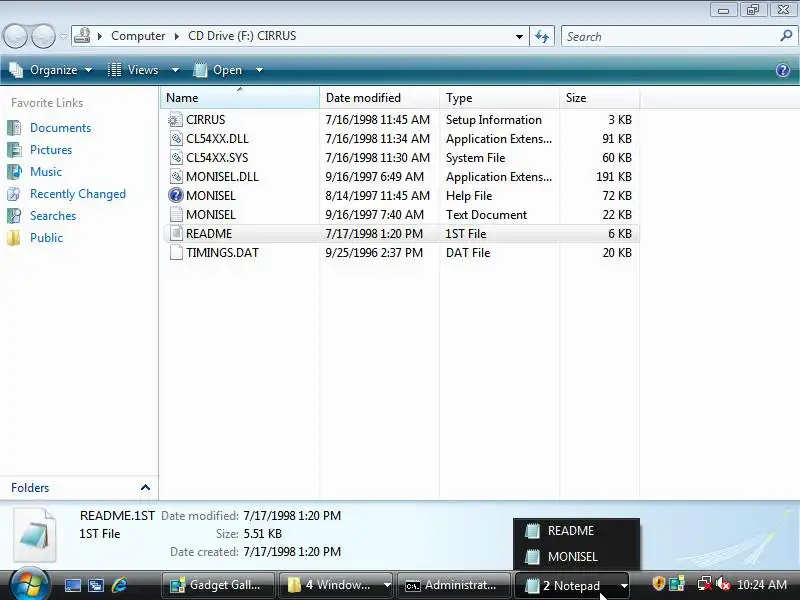The width and height of the screenshot is (800, 600).
Task: Sort by the Type column header
Action: coord(499,97)
